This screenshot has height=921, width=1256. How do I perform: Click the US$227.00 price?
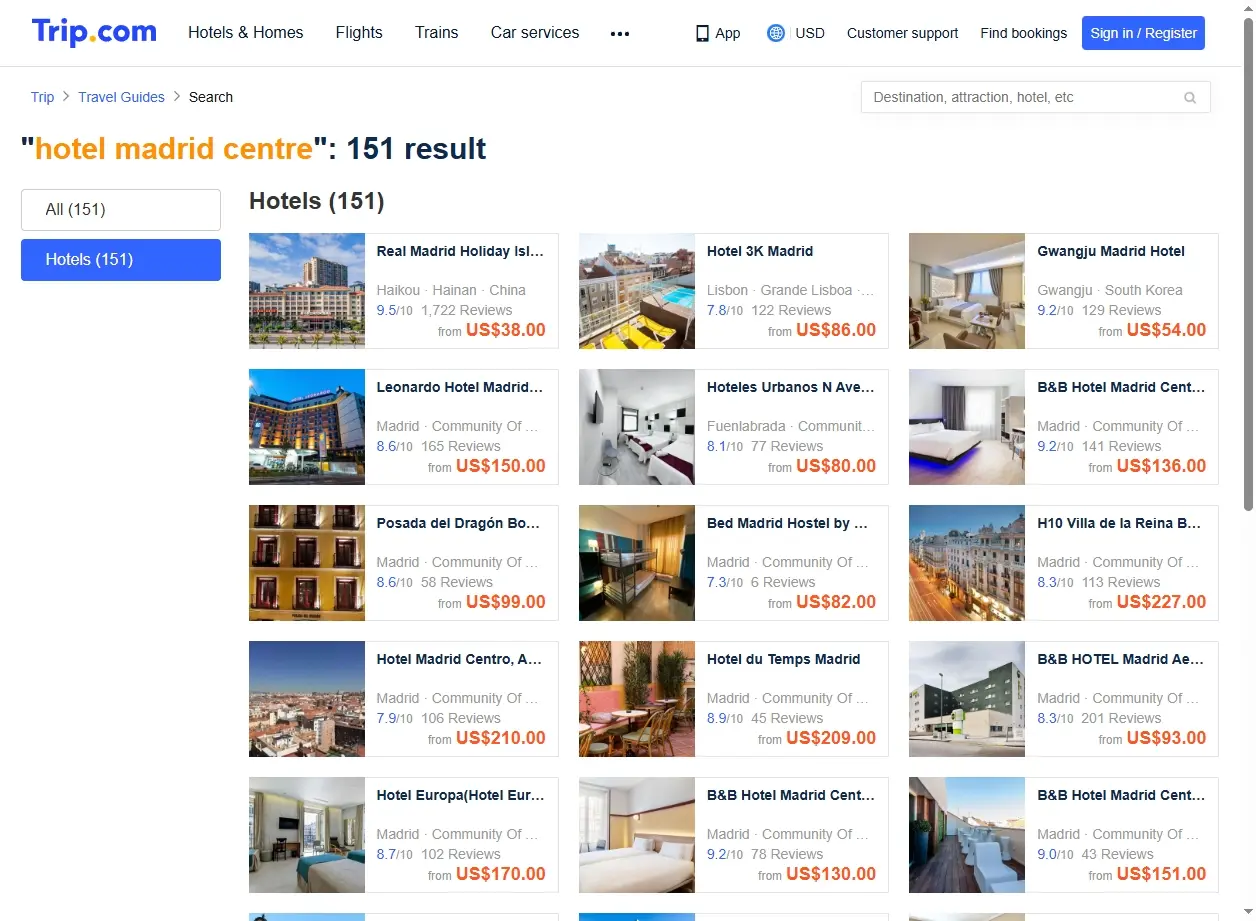pos(1161,602)
